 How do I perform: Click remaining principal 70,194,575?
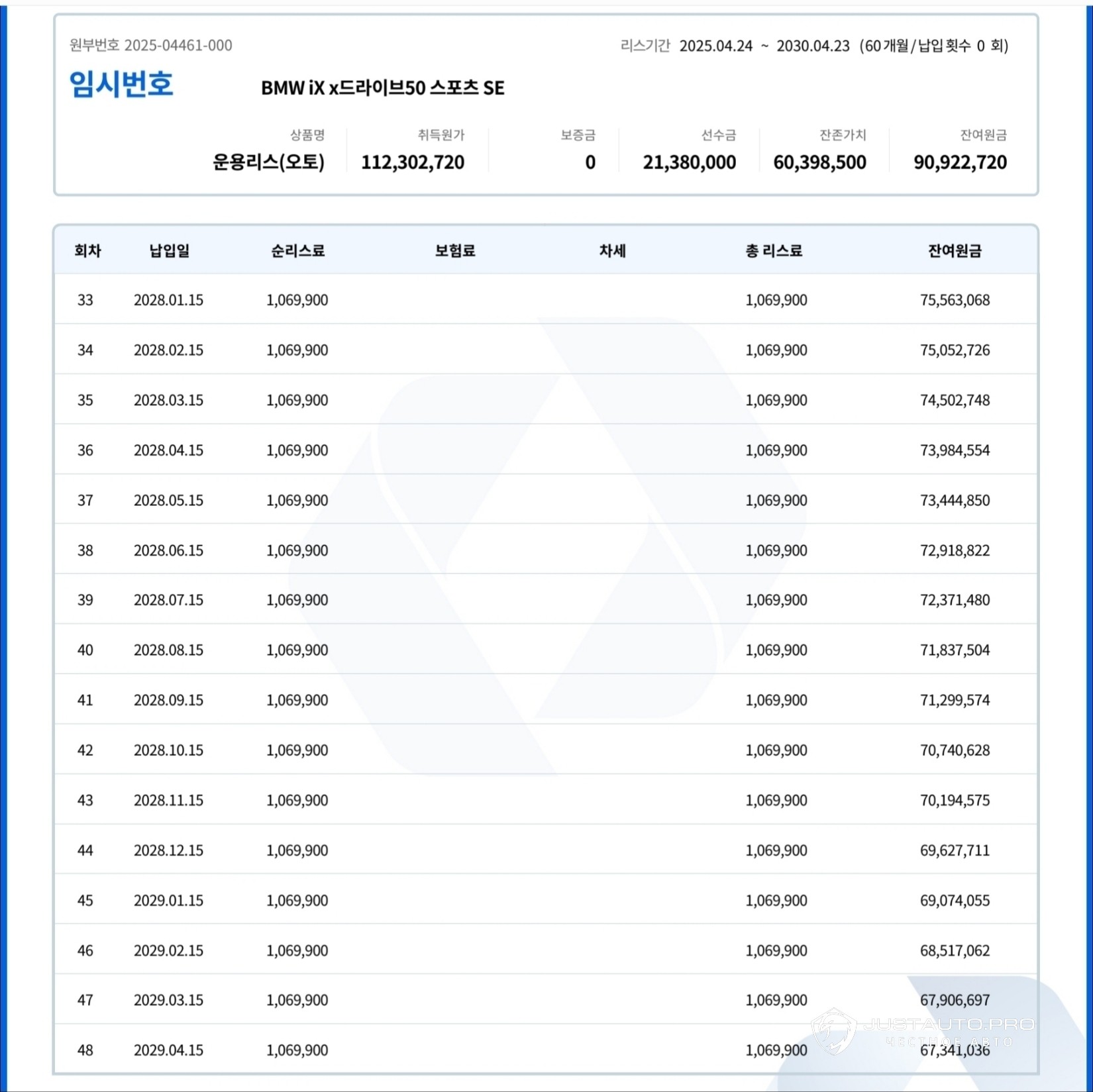[x=955, y=801]
